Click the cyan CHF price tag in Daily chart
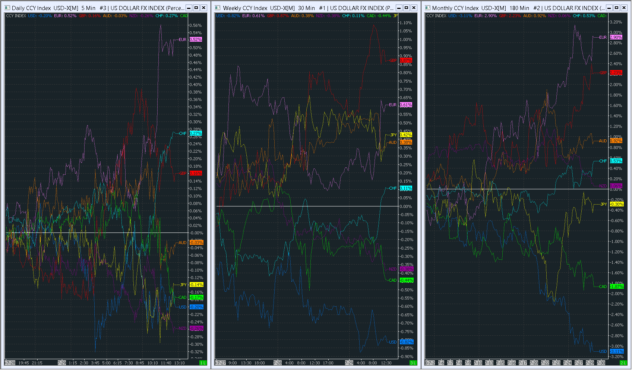Screen dimensions: 632x370 pyautogui.click(x=195, y=133)
